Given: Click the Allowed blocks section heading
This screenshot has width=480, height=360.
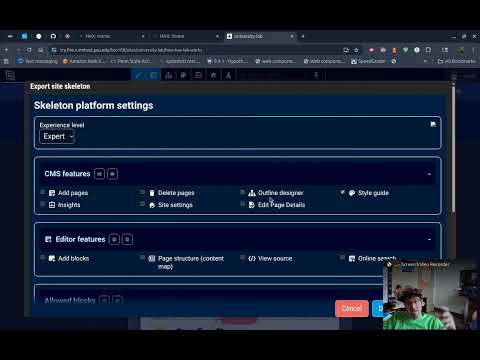Looking at the screenshot, I should (x=70, y=300).
